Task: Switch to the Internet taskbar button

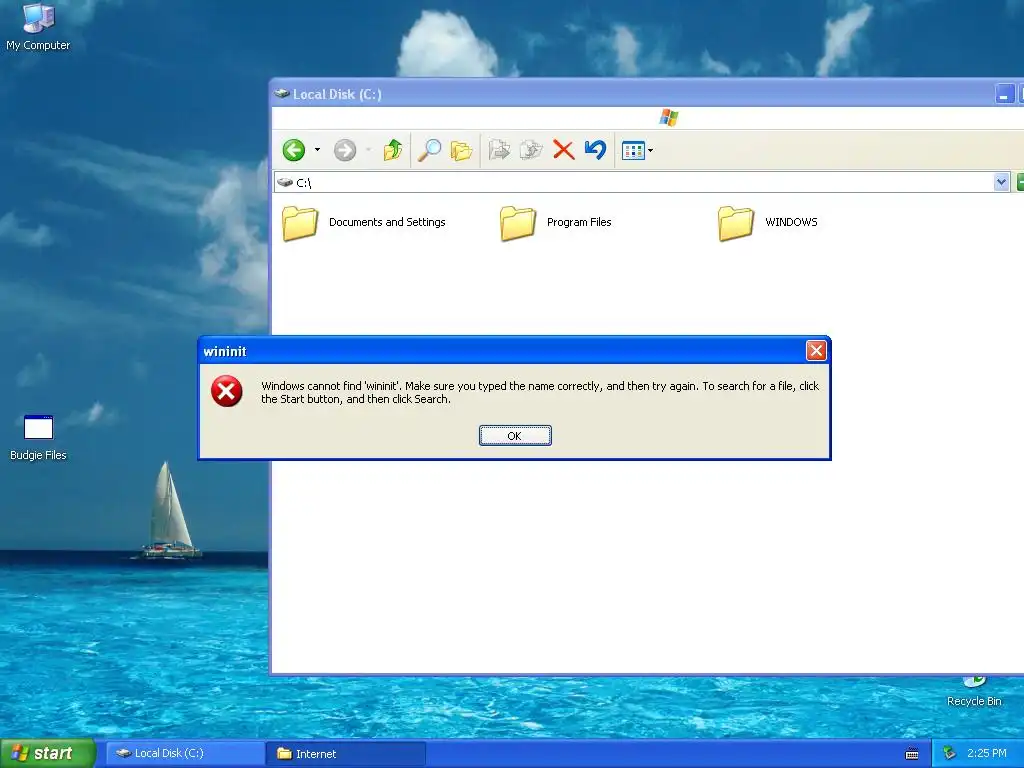Action: click(346, 754)
